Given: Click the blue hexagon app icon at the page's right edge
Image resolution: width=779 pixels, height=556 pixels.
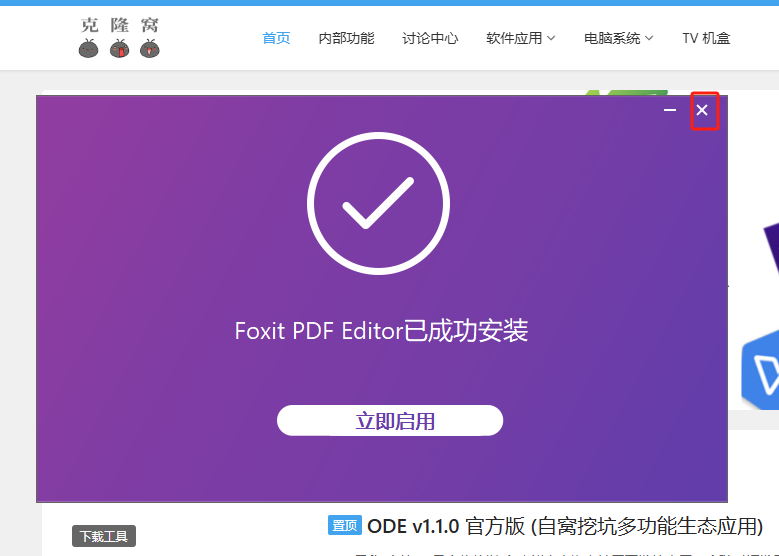Looking at the screenshot, I should (x=761, y=369).
